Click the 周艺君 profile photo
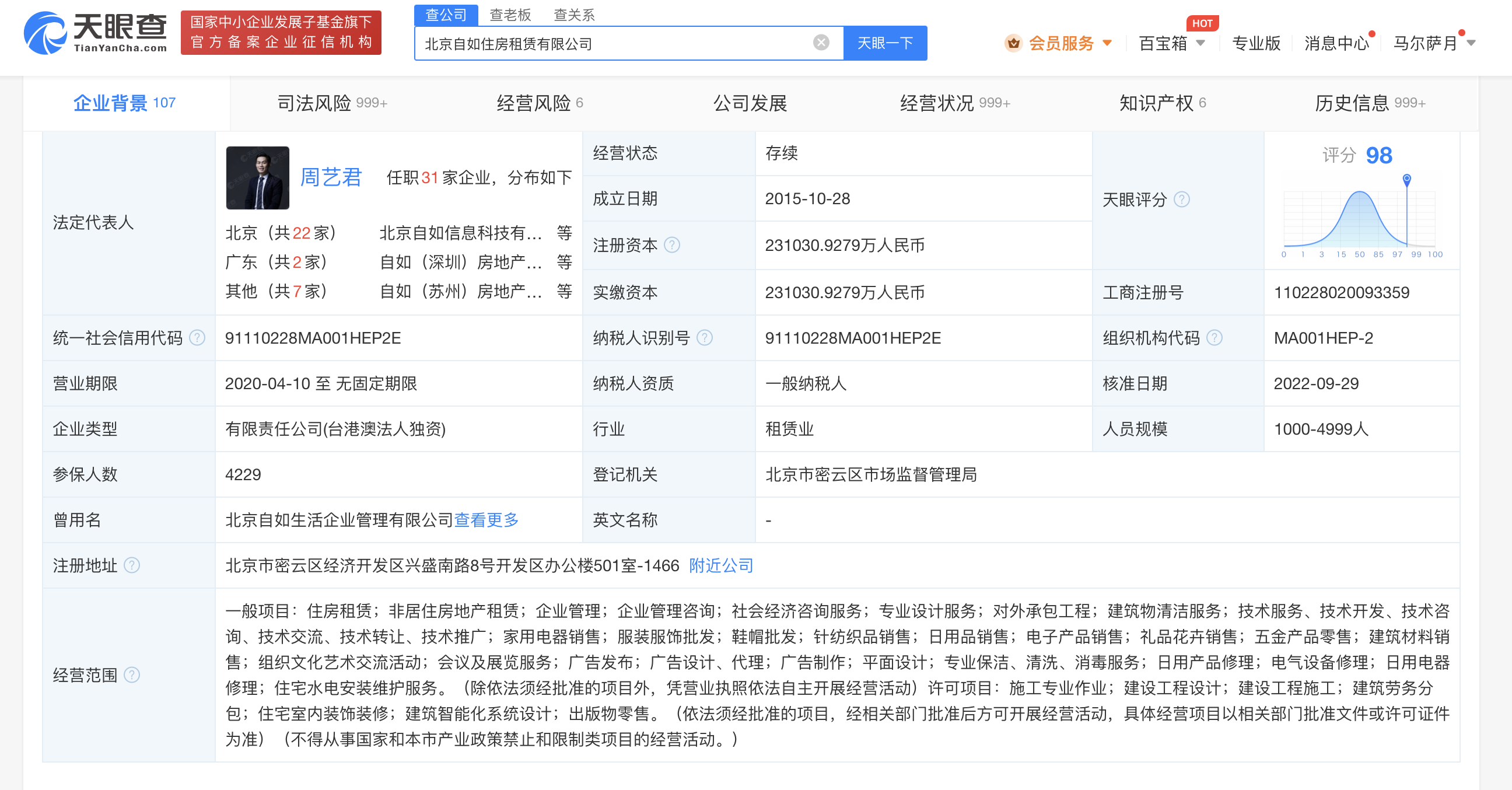1512x790 pixels. pyautogui.click(x=257, y=177)
